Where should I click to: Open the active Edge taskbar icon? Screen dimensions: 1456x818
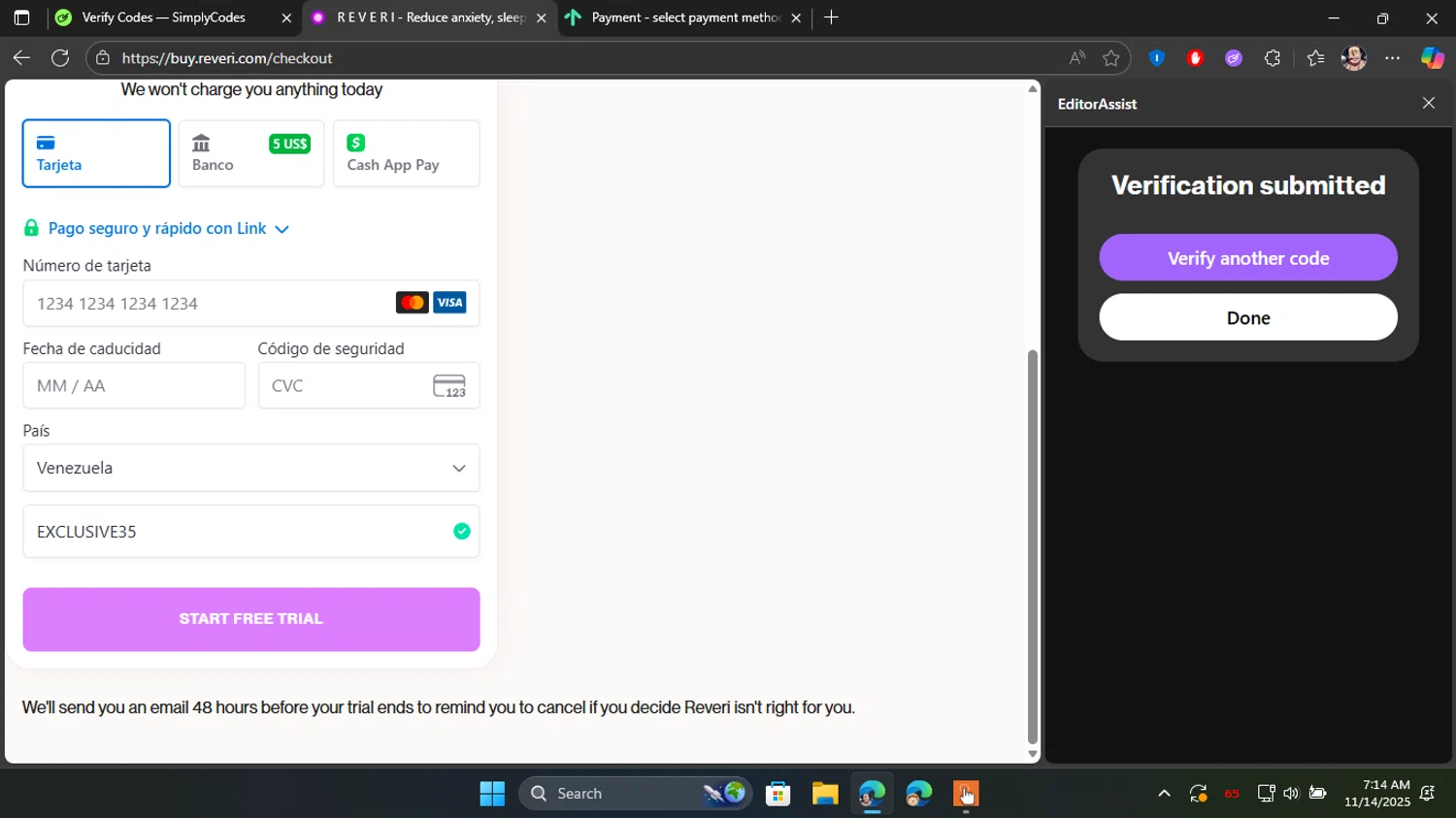[x=872, y=794]
